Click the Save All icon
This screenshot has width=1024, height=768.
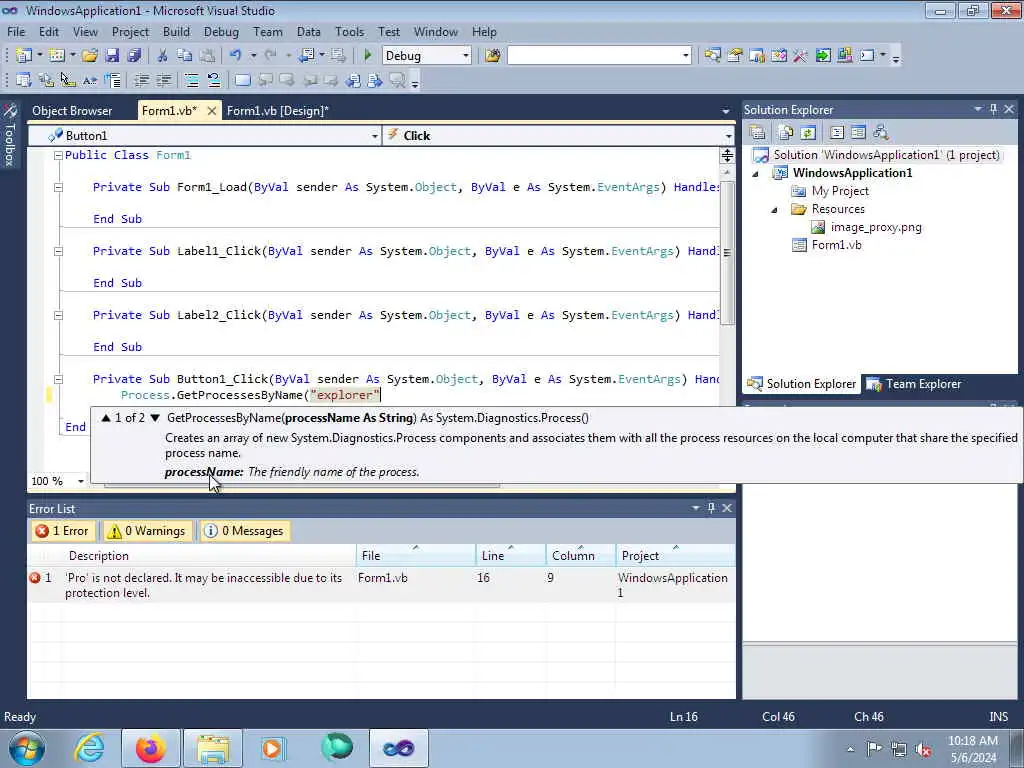(135, 56)
